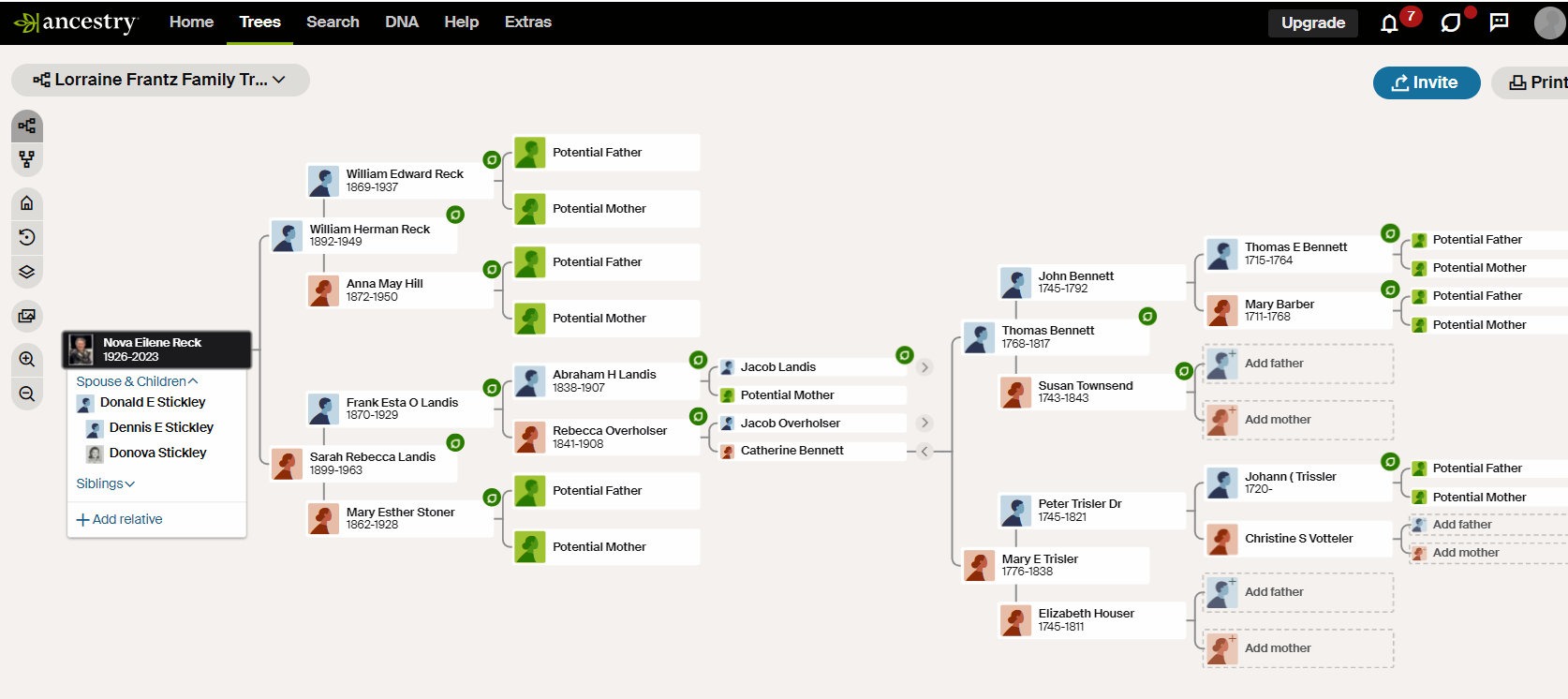
Task: Expand ancestors arrow next to Jacob Landis
Action: (925, 367)
